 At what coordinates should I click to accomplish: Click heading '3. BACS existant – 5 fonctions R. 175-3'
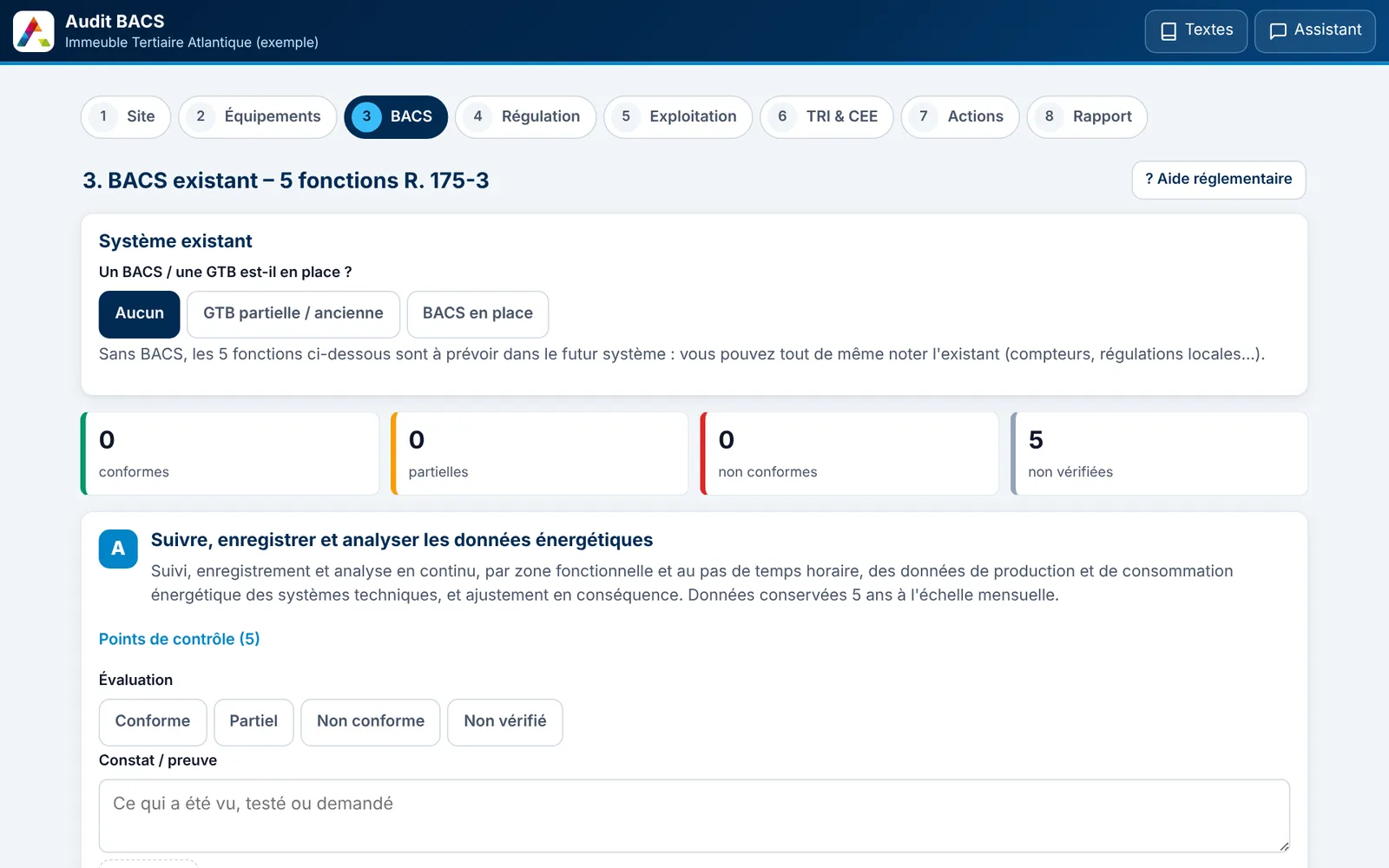point(286,181)
